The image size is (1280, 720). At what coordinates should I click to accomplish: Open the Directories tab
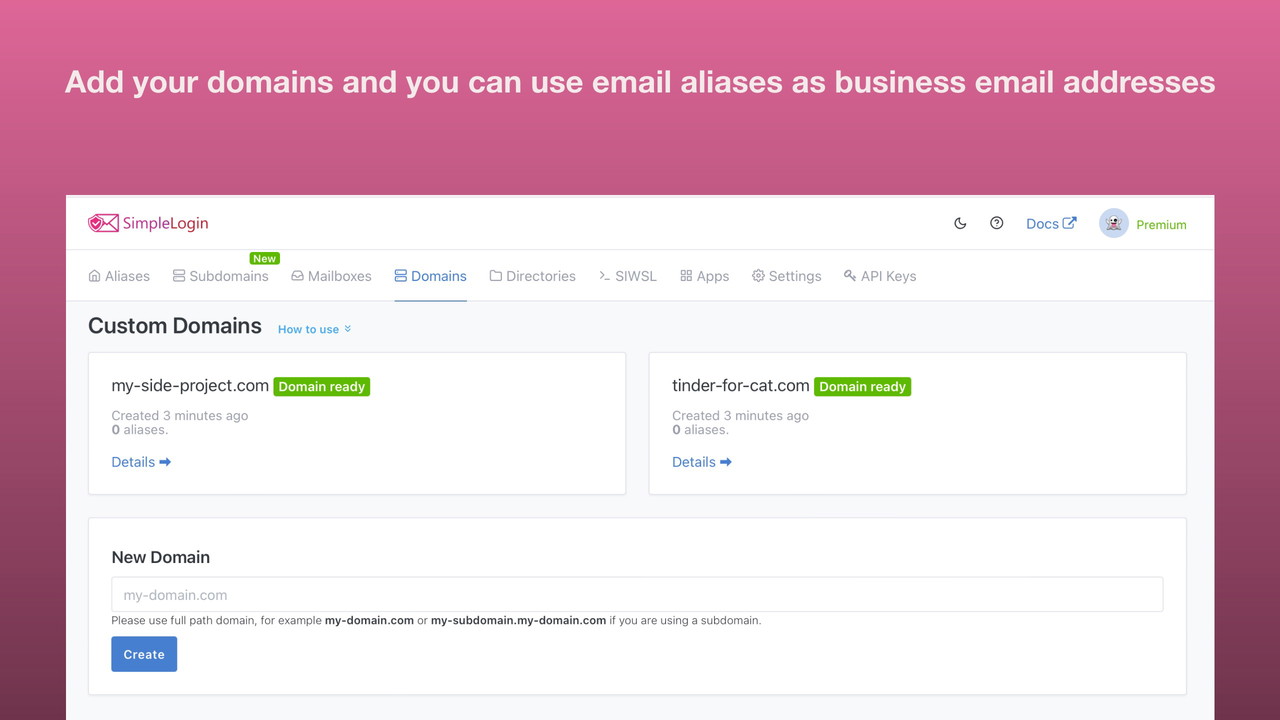(532, 276)
